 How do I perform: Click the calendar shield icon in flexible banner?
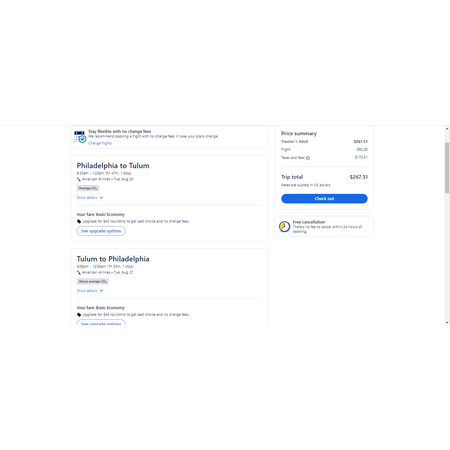pos(80,137)
